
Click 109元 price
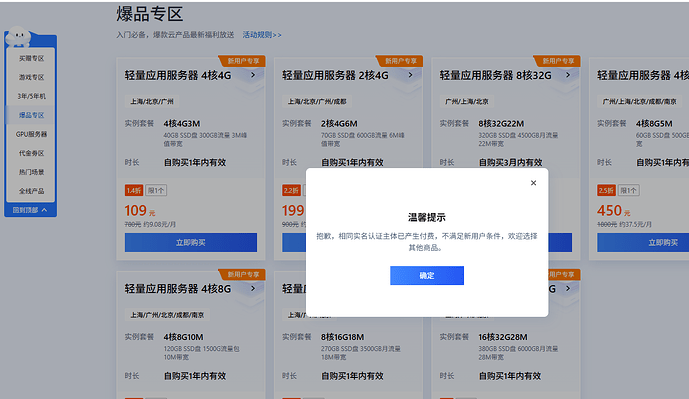[140, 211]
